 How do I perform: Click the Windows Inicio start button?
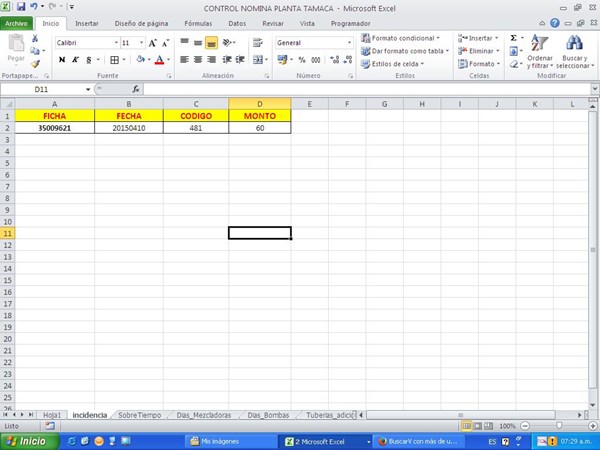(30, 441)
